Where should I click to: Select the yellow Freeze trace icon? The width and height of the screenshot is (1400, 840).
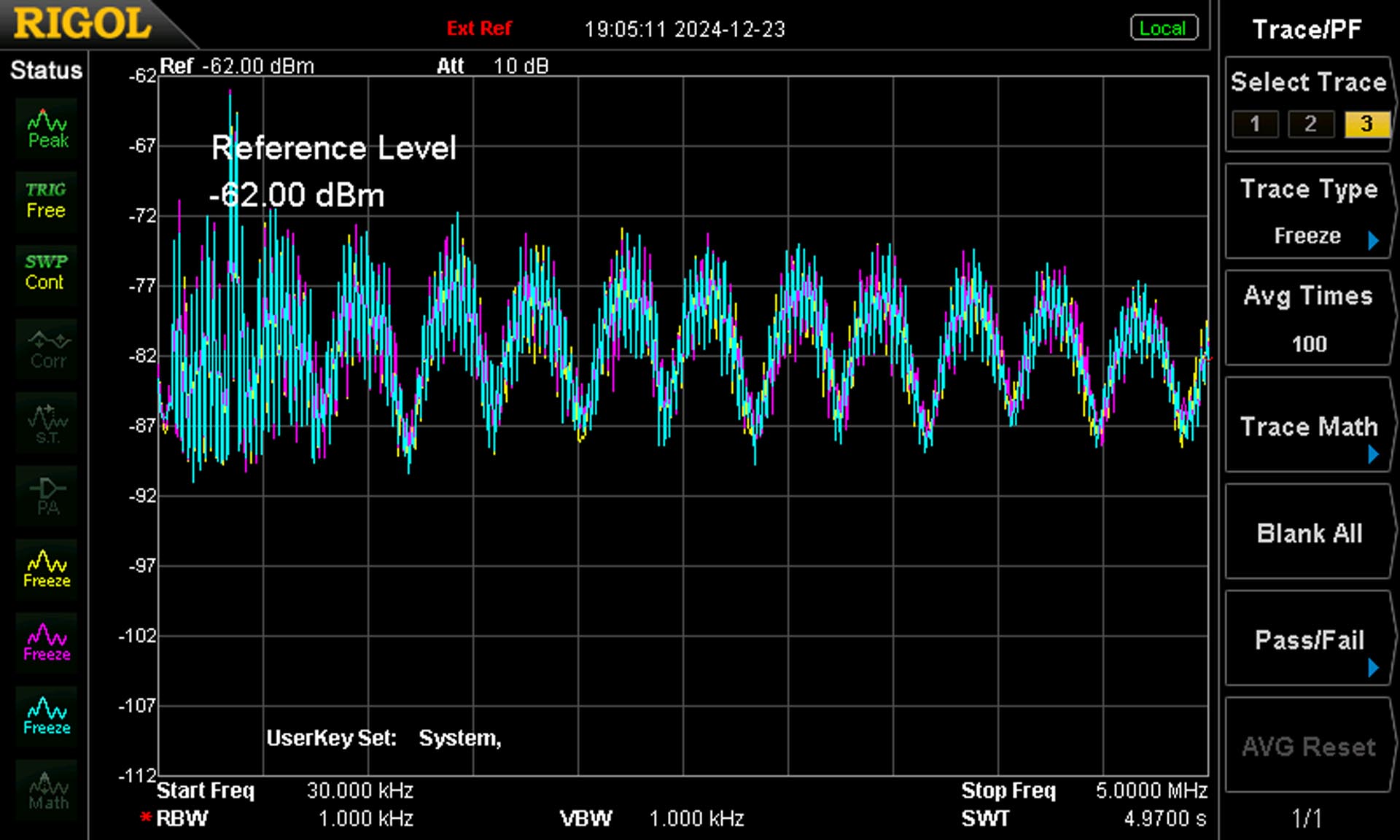[x=47, y=569]
